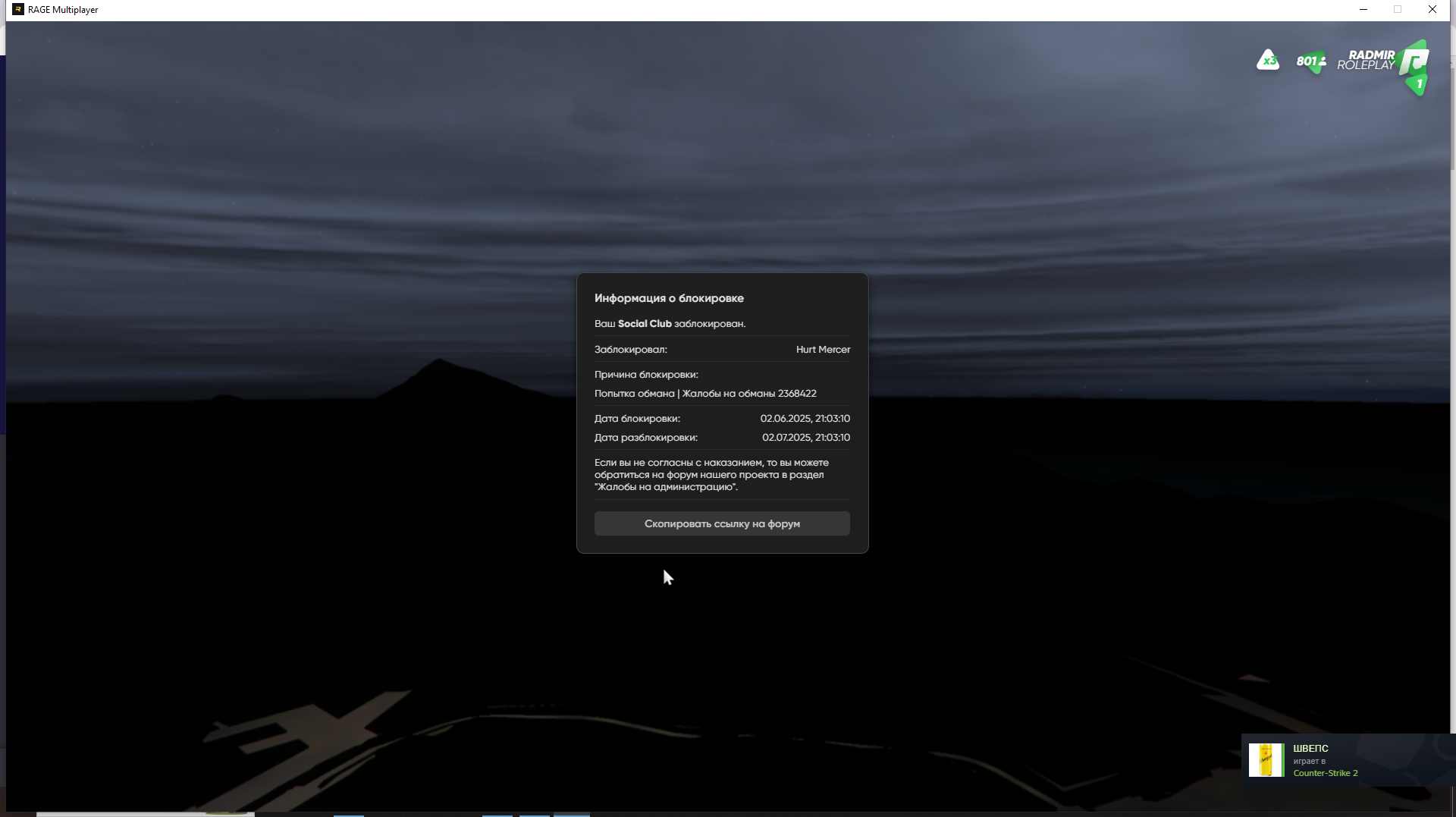Click the block reason text line
Image resolution: width=1456 pixels, height=817 pixels.
pos(705,394)
